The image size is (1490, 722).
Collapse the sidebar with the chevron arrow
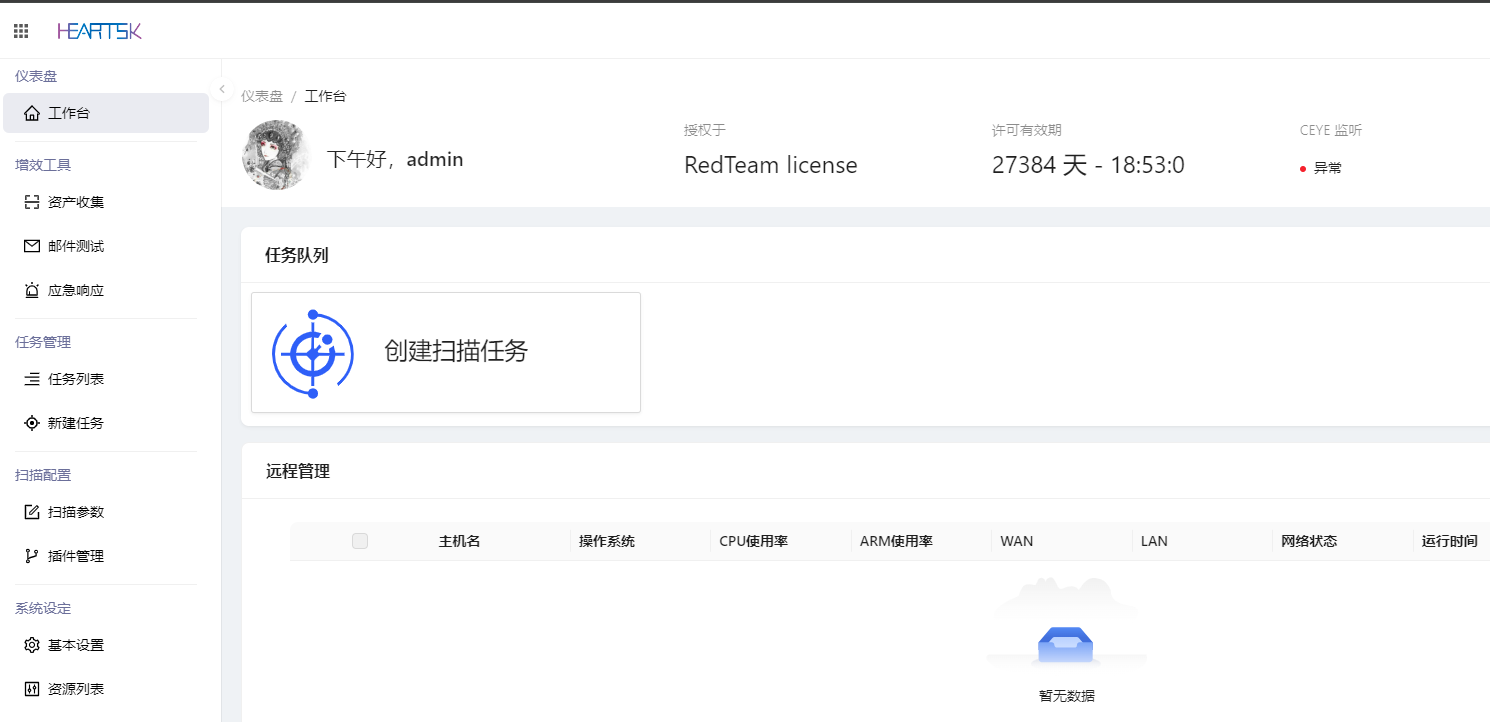point(221,88)
